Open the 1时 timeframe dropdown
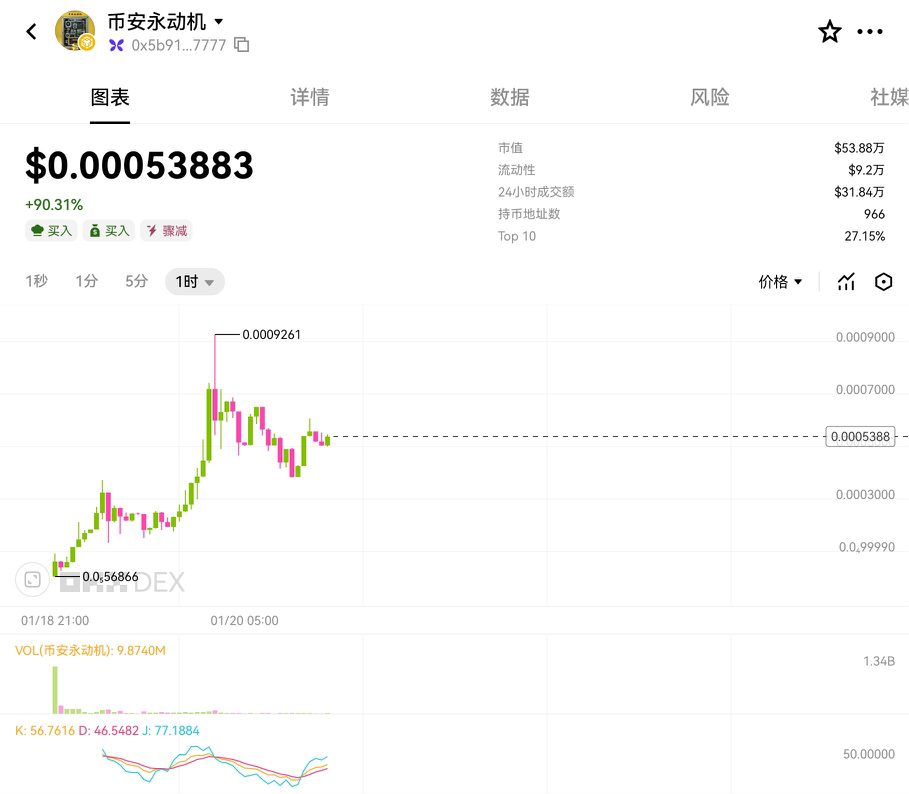Screen dimensions: 909x794 pyautogui.click(x=195, y=282)
